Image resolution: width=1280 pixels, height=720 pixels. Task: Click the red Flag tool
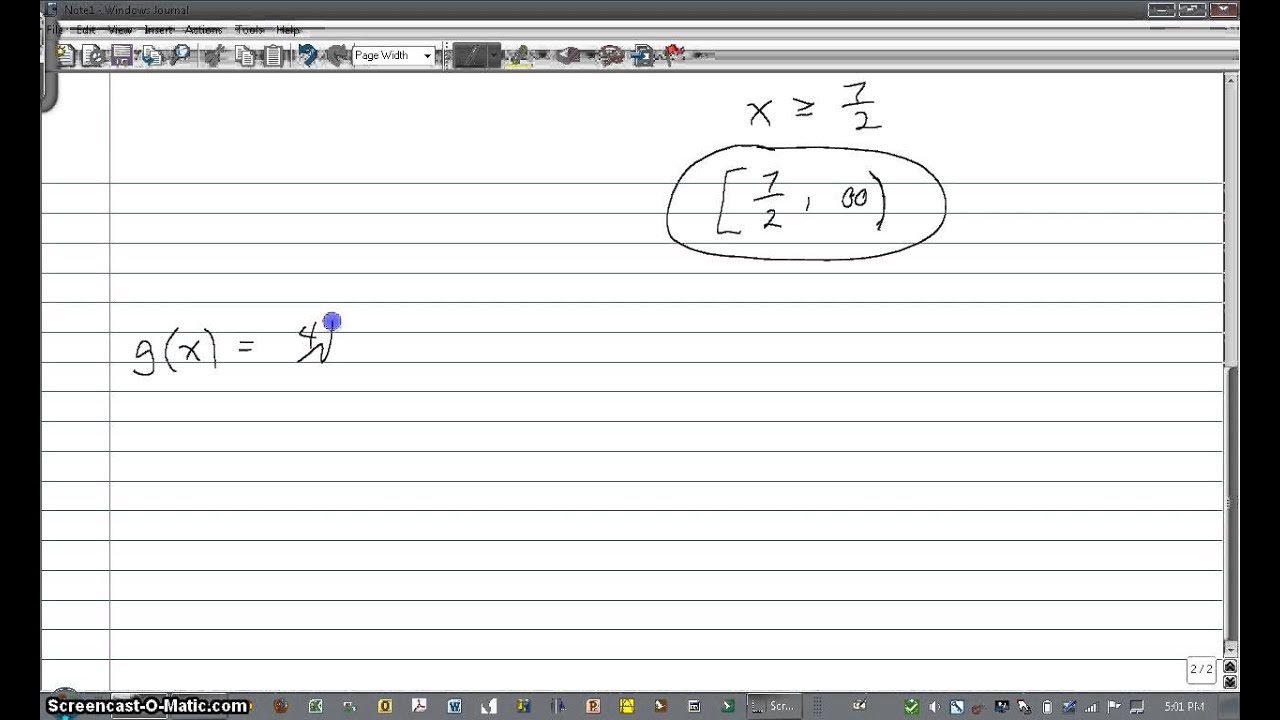(672, 56)
